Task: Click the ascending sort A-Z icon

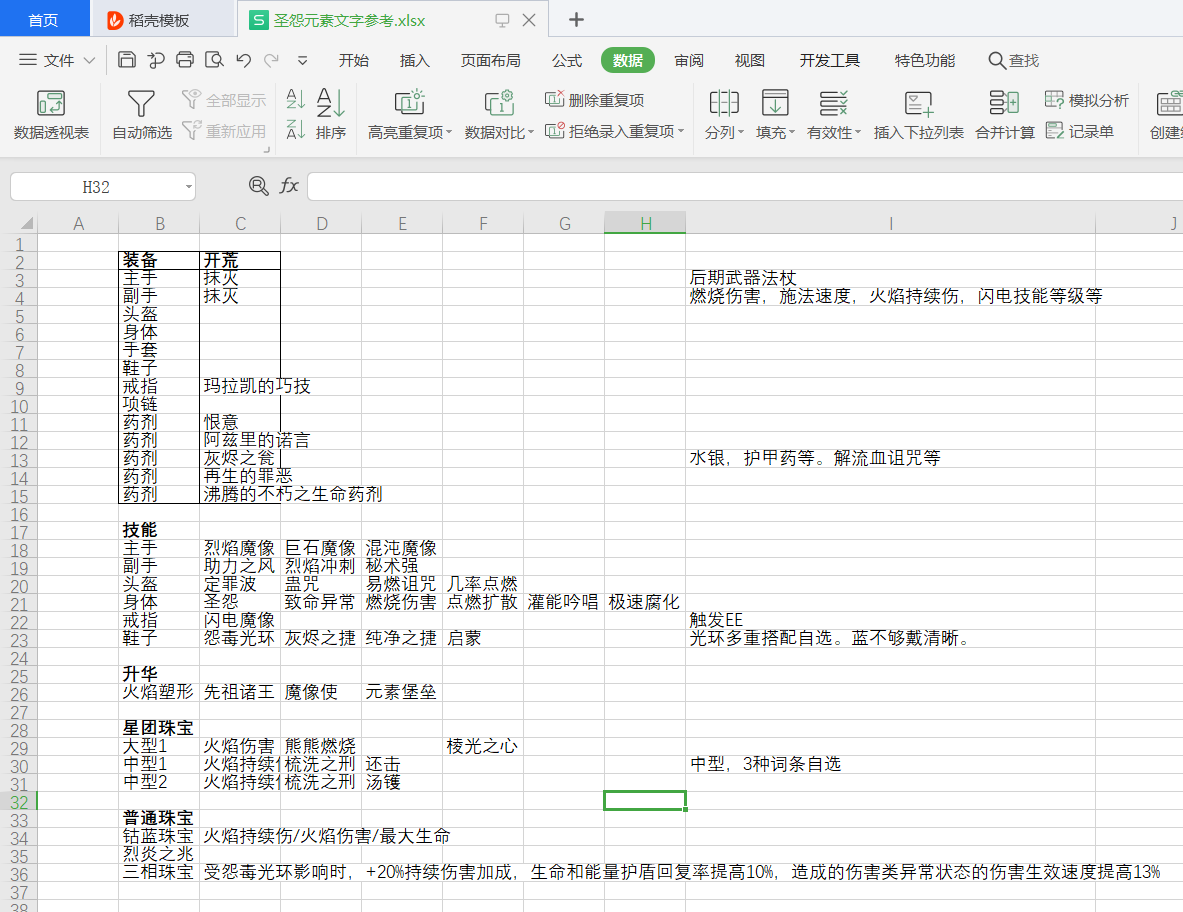Action: tap(296, 99)
